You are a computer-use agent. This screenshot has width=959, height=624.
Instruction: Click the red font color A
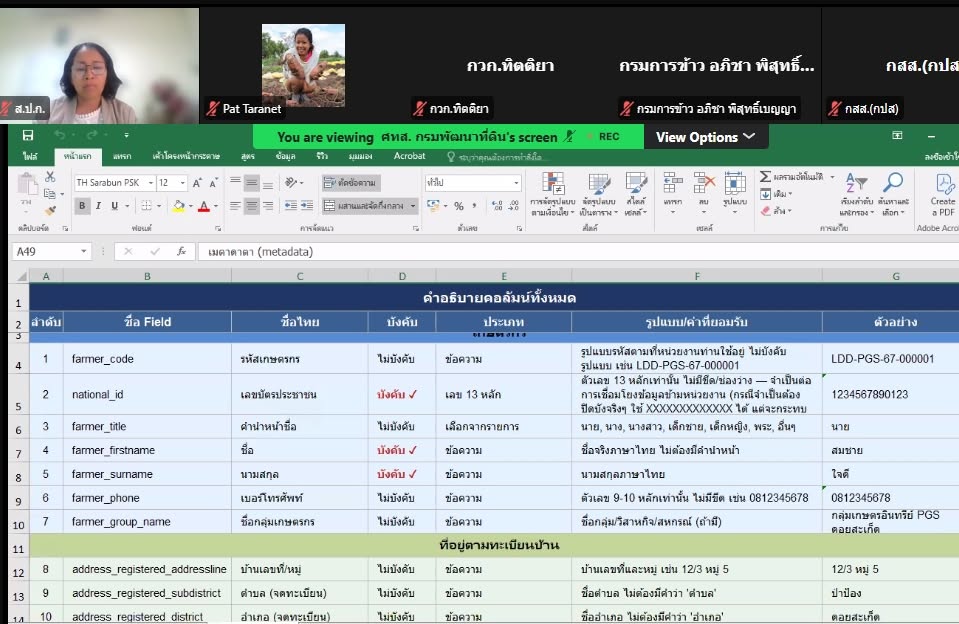[x=204, y=206]
